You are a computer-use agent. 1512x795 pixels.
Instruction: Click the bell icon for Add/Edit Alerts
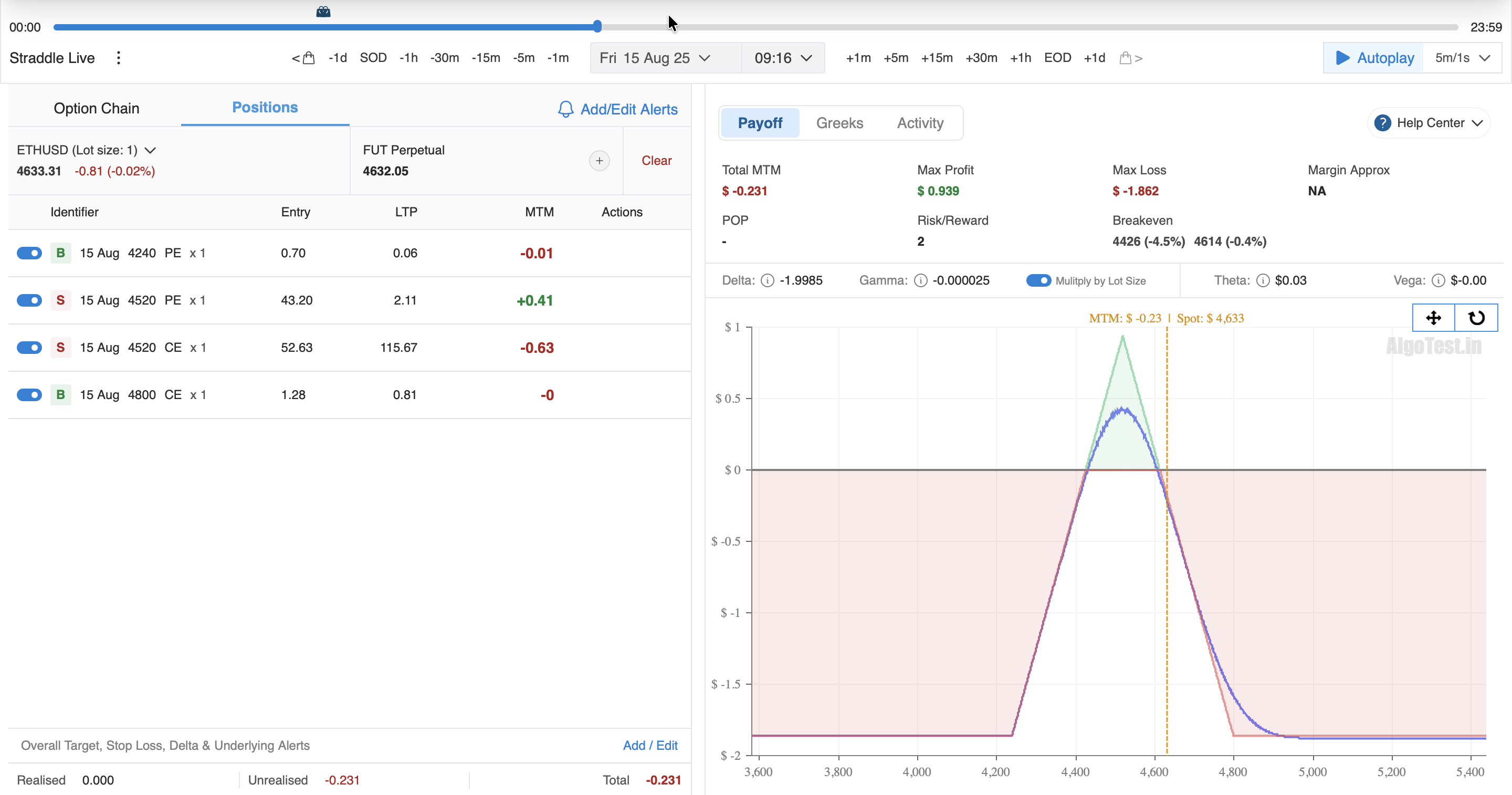click(x=565, y=109)
